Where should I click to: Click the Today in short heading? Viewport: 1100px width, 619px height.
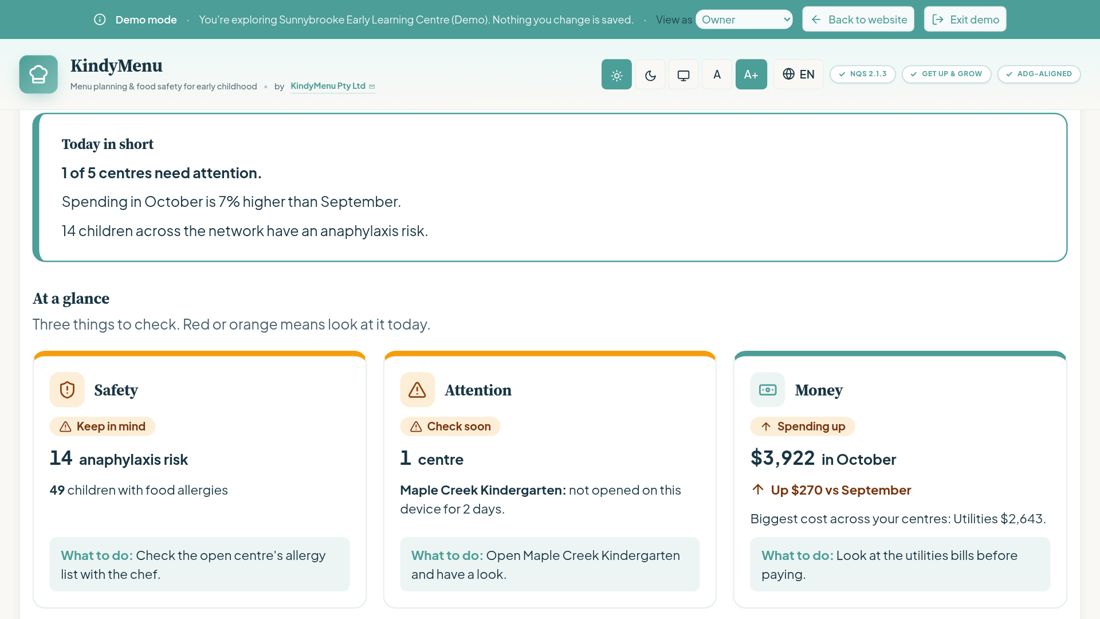tap(107, 144)
